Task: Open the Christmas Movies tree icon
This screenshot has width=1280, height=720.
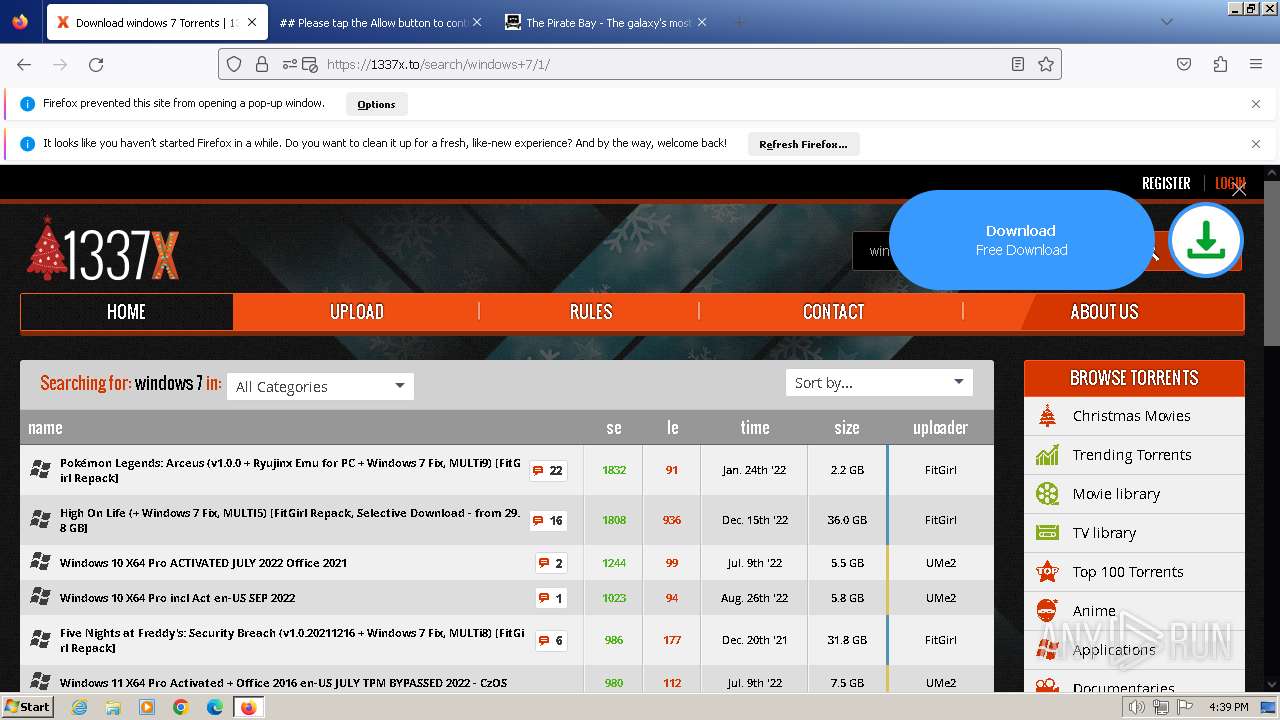Action: point(1047,416)
